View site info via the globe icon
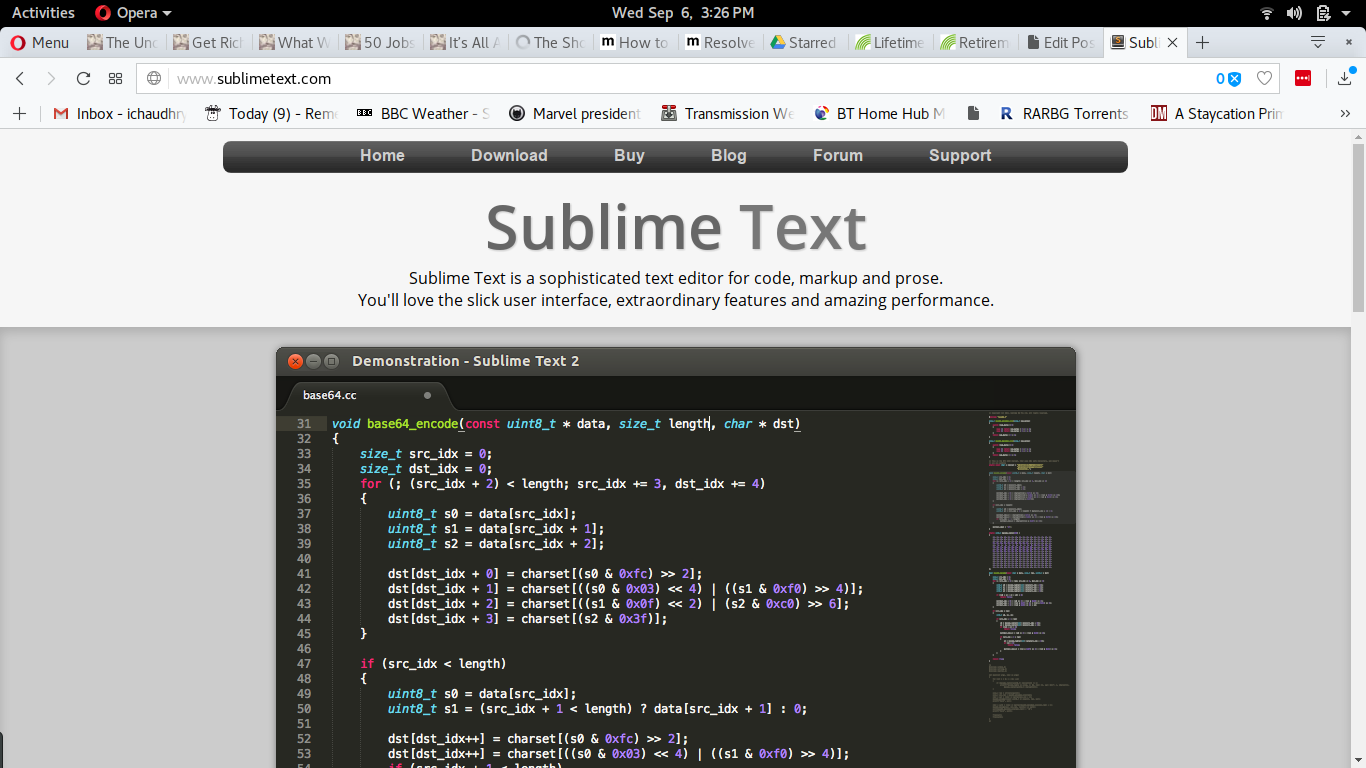1366x768 pixels. (154, 78)
